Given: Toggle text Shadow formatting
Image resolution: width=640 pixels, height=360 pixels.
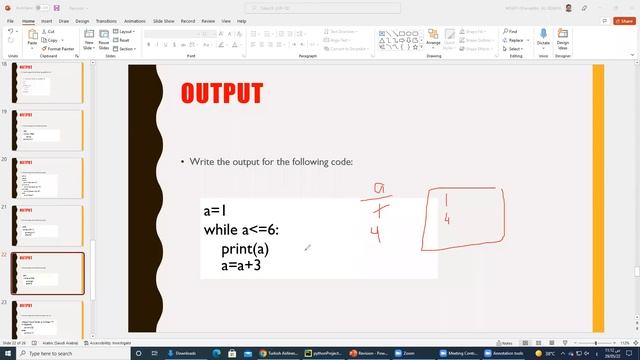Looking at the screenshot, I should [174, 44].
